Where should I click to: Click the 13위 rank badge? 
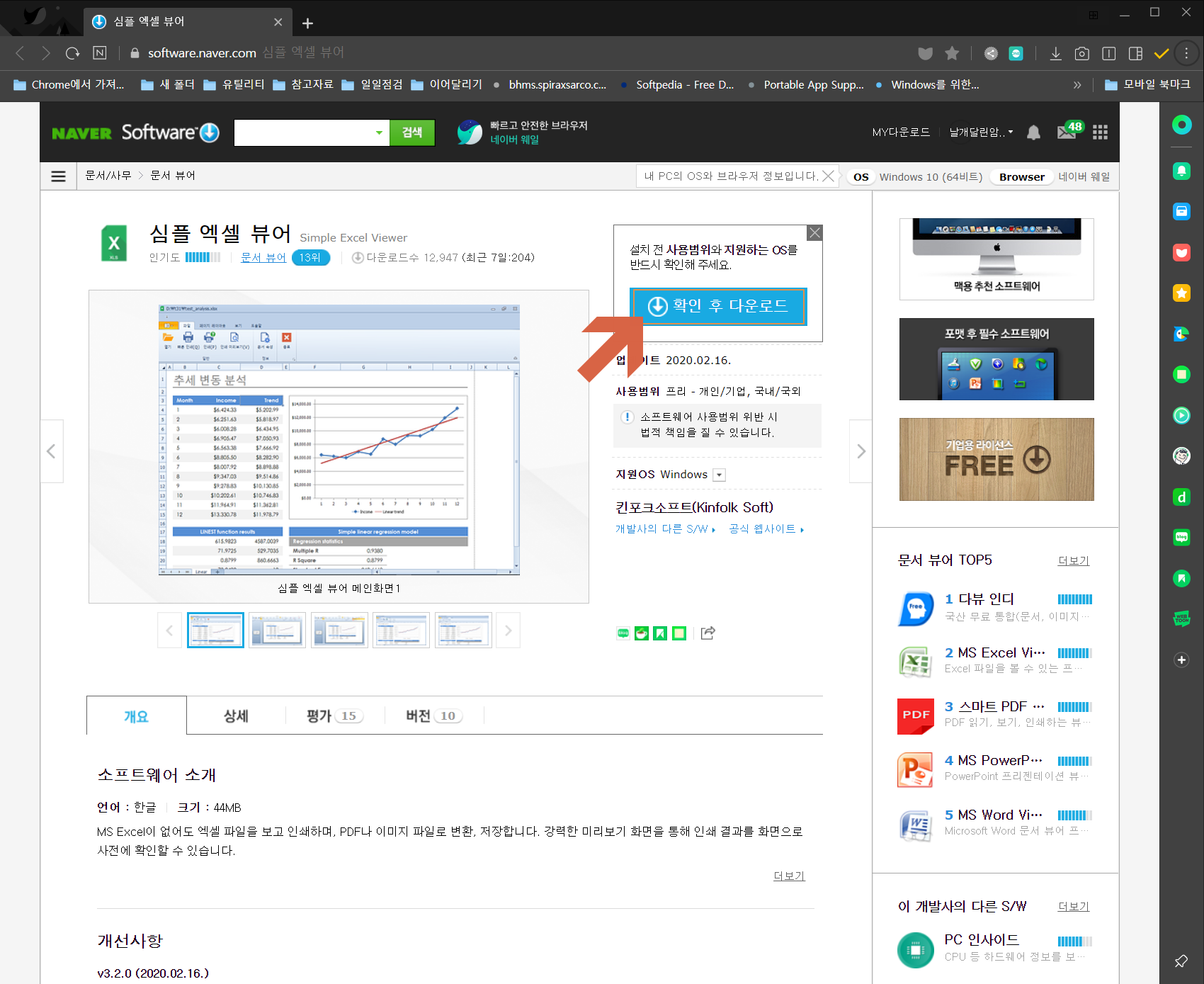(310, 258)
